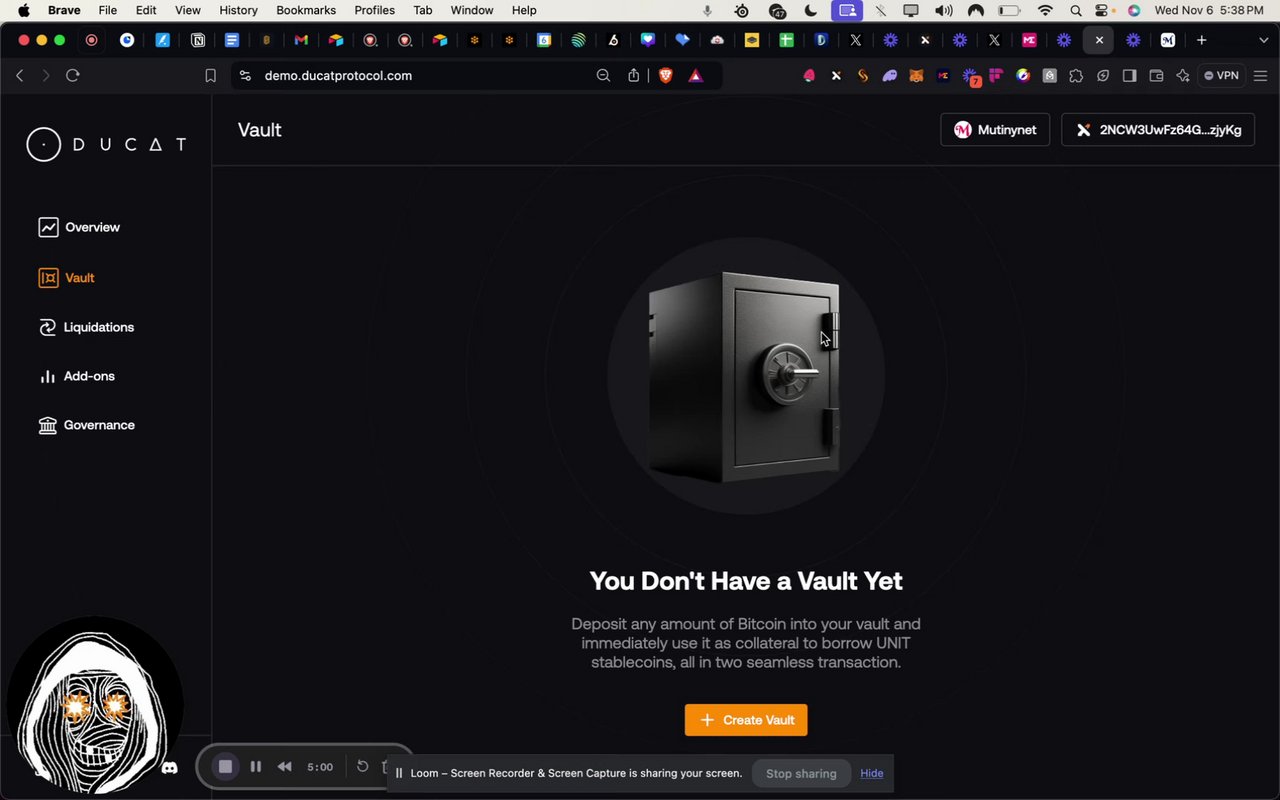Open the History menu
The height and width of the screenshot is (800, 1280).
pyautogui.click(x=238, y=10)
